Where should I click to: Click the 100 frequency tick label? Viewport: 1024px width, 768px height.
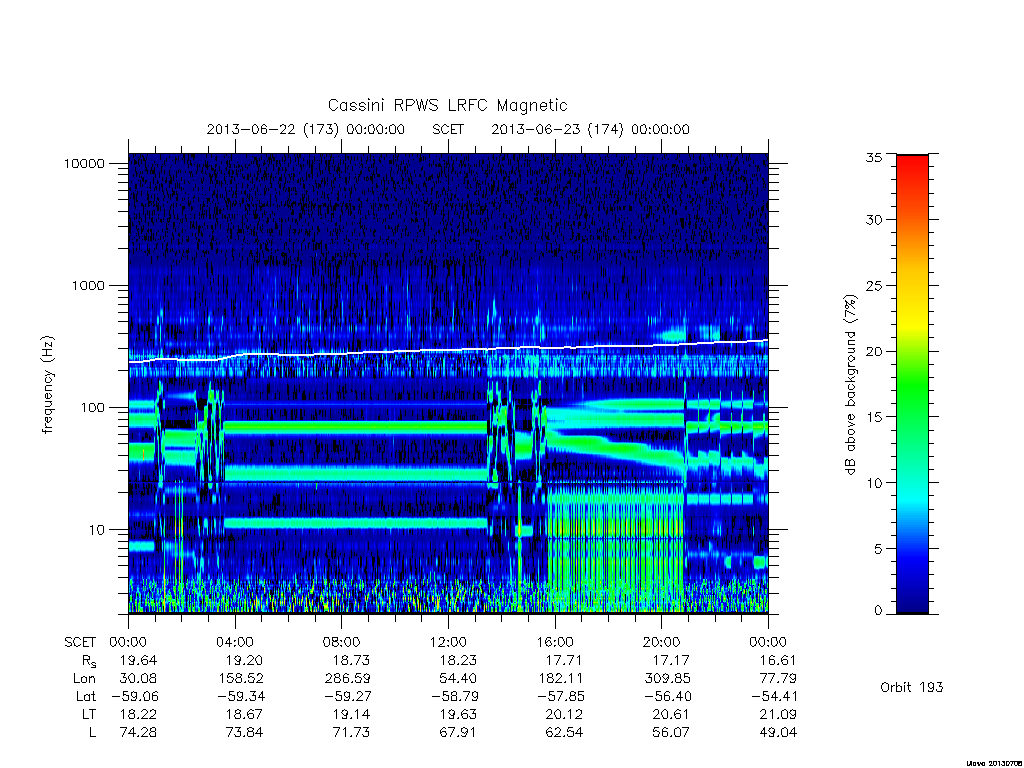coord(92,408)
